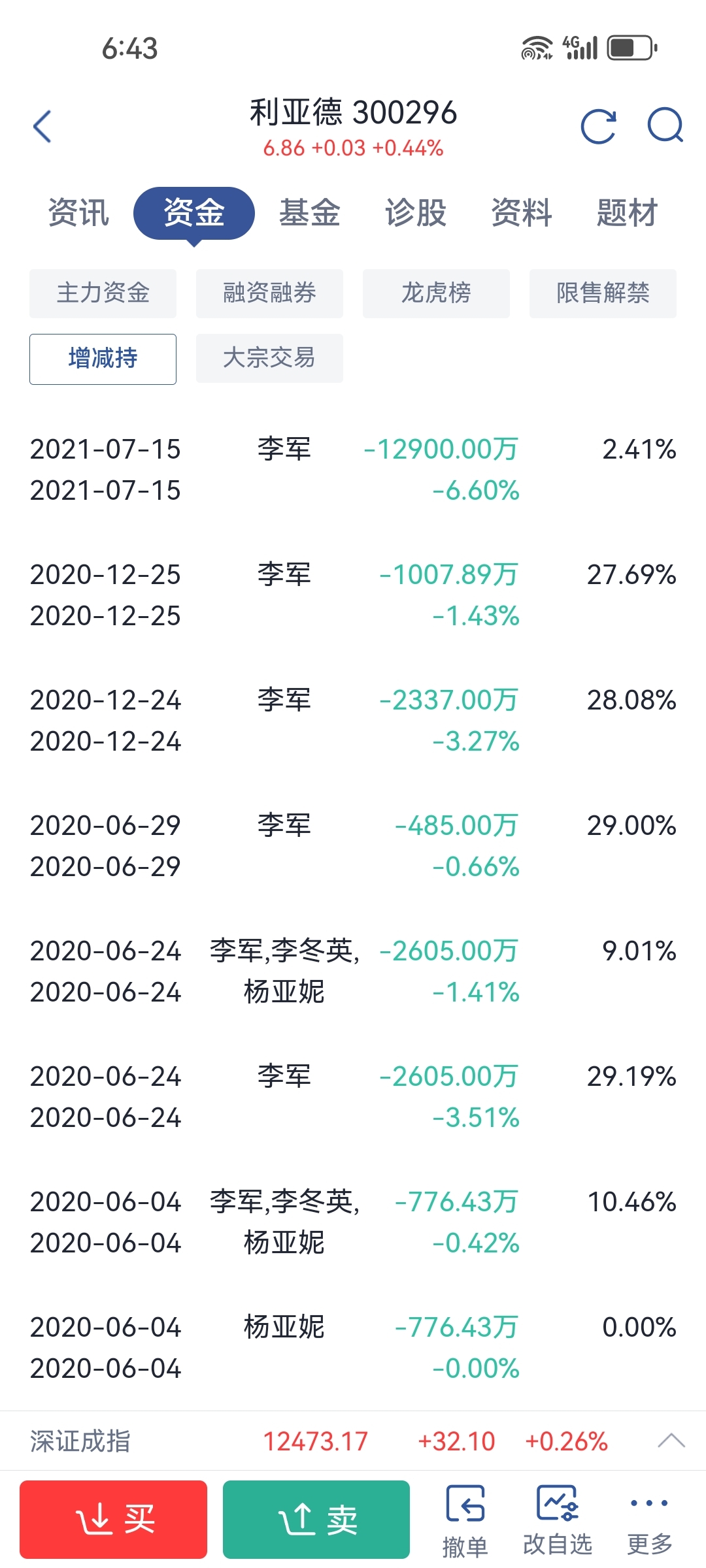Tap the 深证成指 12473.17 index value
Viewport: 706px width, 1568px height.
pyautogui.click(x=316, y=1441)
